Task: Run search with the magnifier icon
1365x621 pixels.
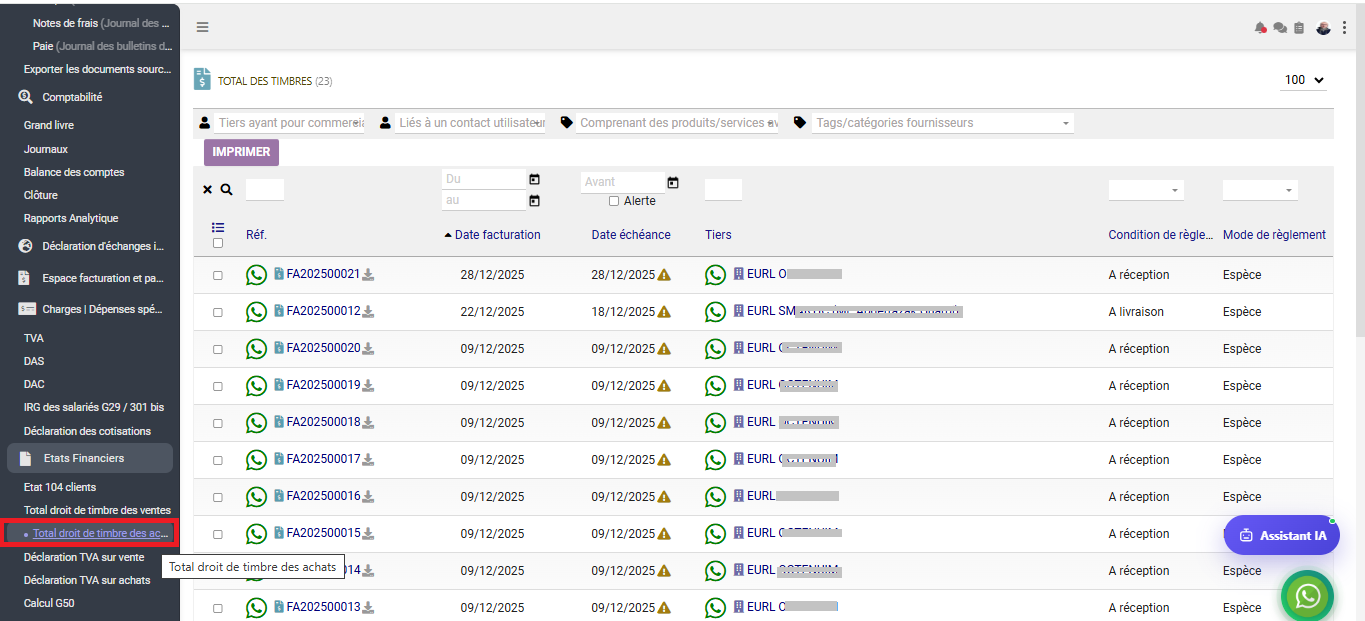Action: (x=227, y=189)
